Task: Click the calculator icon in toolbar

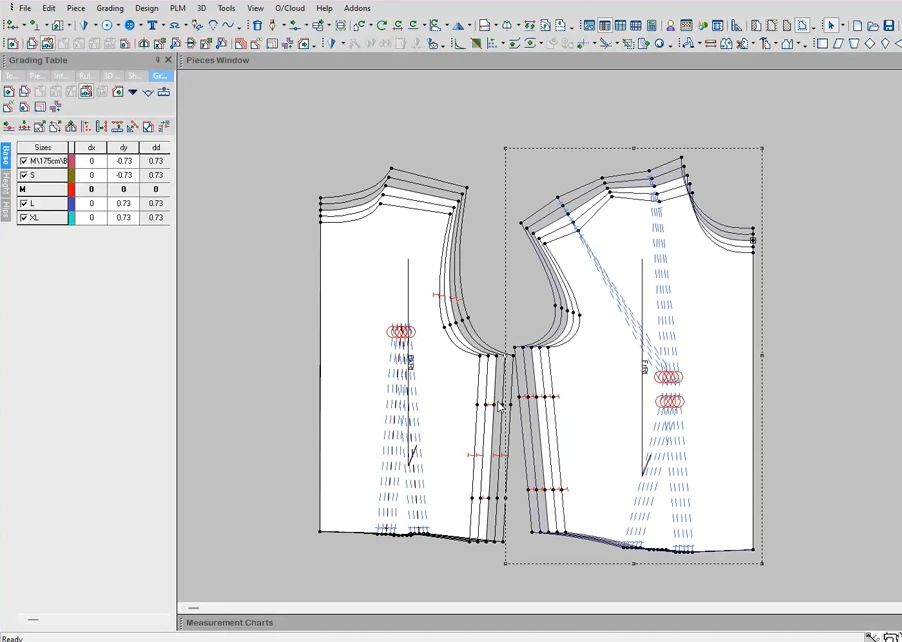Action: tap(651, 26)
